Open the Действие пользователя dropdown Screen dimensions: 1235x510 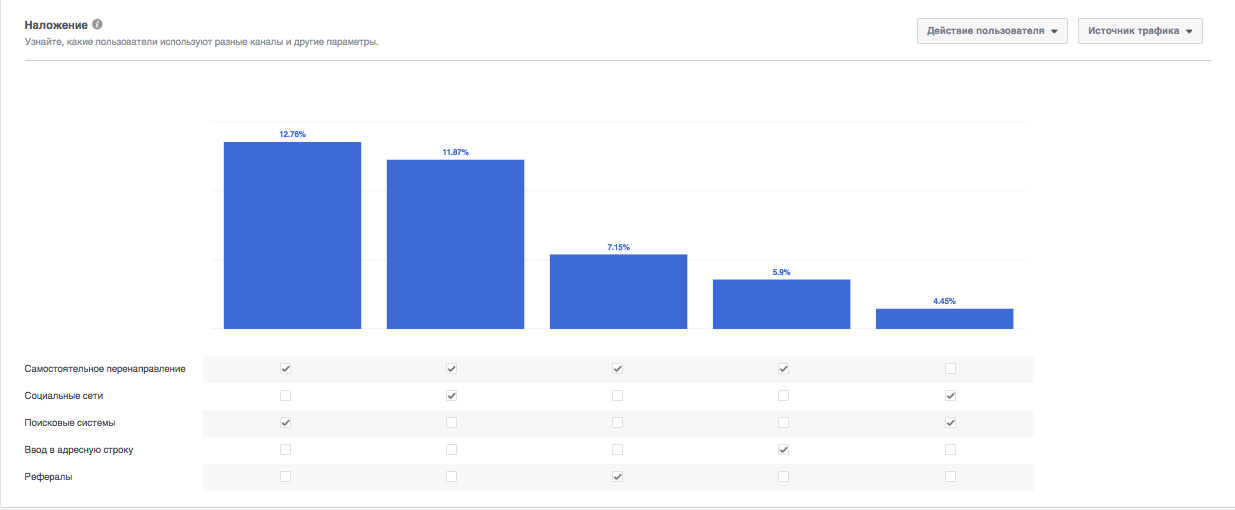(x=992, y=31)
